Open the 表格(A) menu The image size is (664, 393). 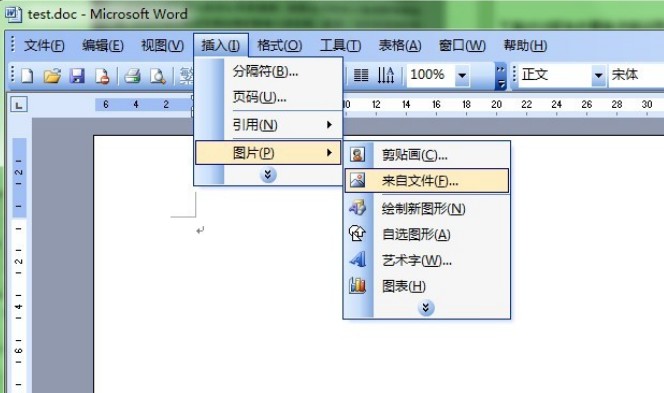tap(400, 45)
